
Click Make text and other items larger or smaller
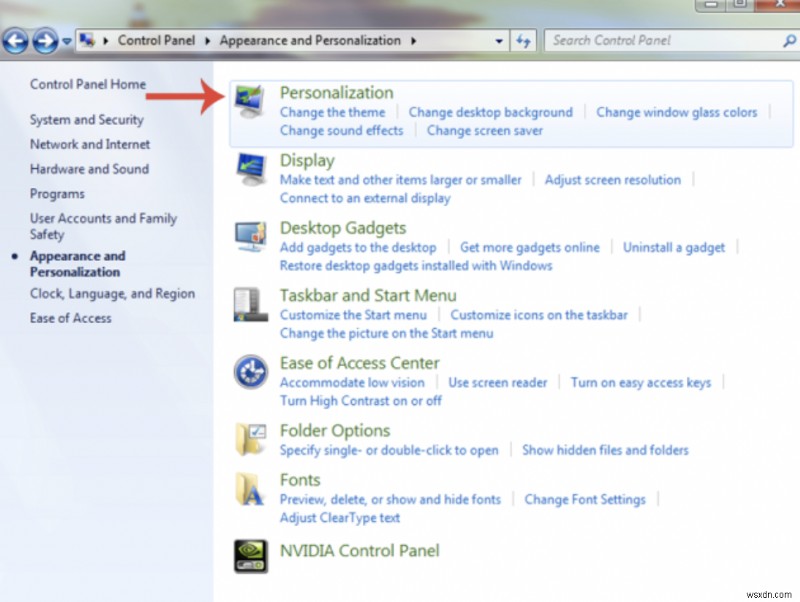401,180
